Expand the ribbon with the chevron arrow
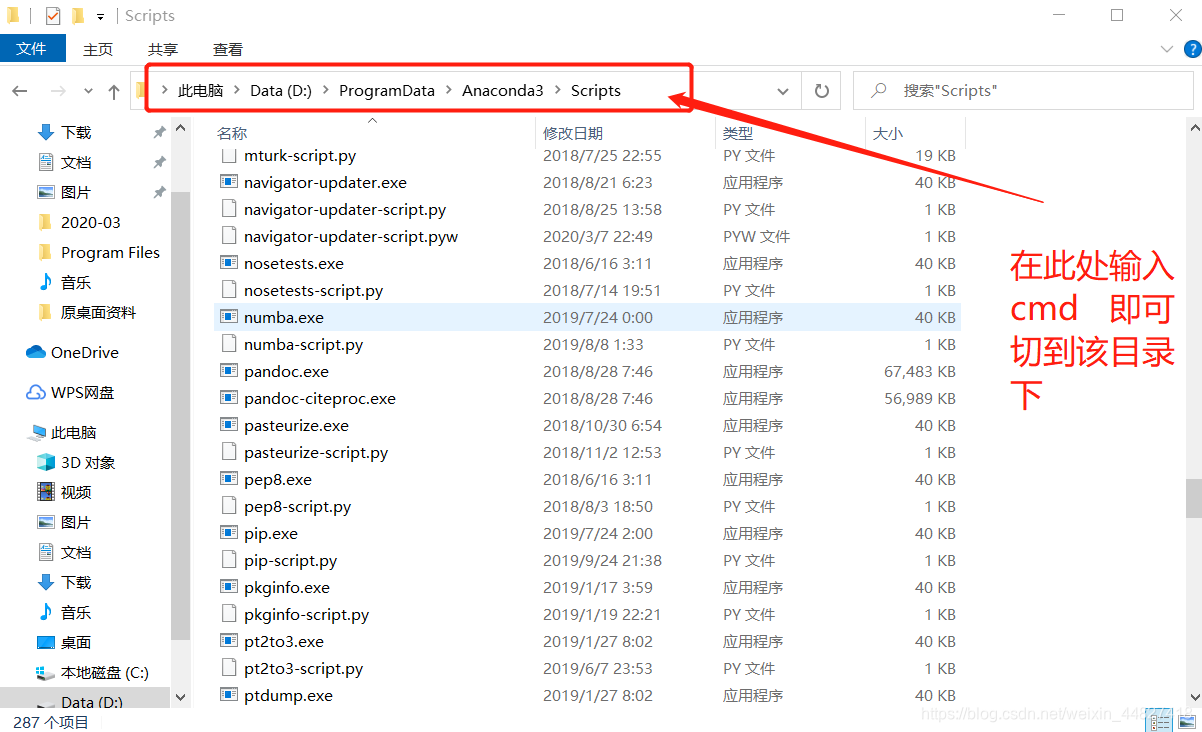The image size is (1202, 732). pos(1166,48)
